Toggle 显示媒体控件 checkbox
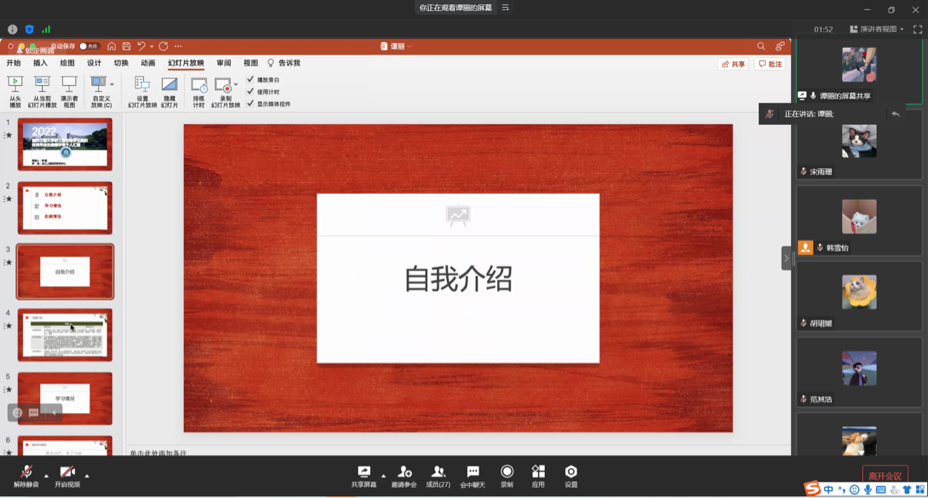 click(x=250, y=104)
